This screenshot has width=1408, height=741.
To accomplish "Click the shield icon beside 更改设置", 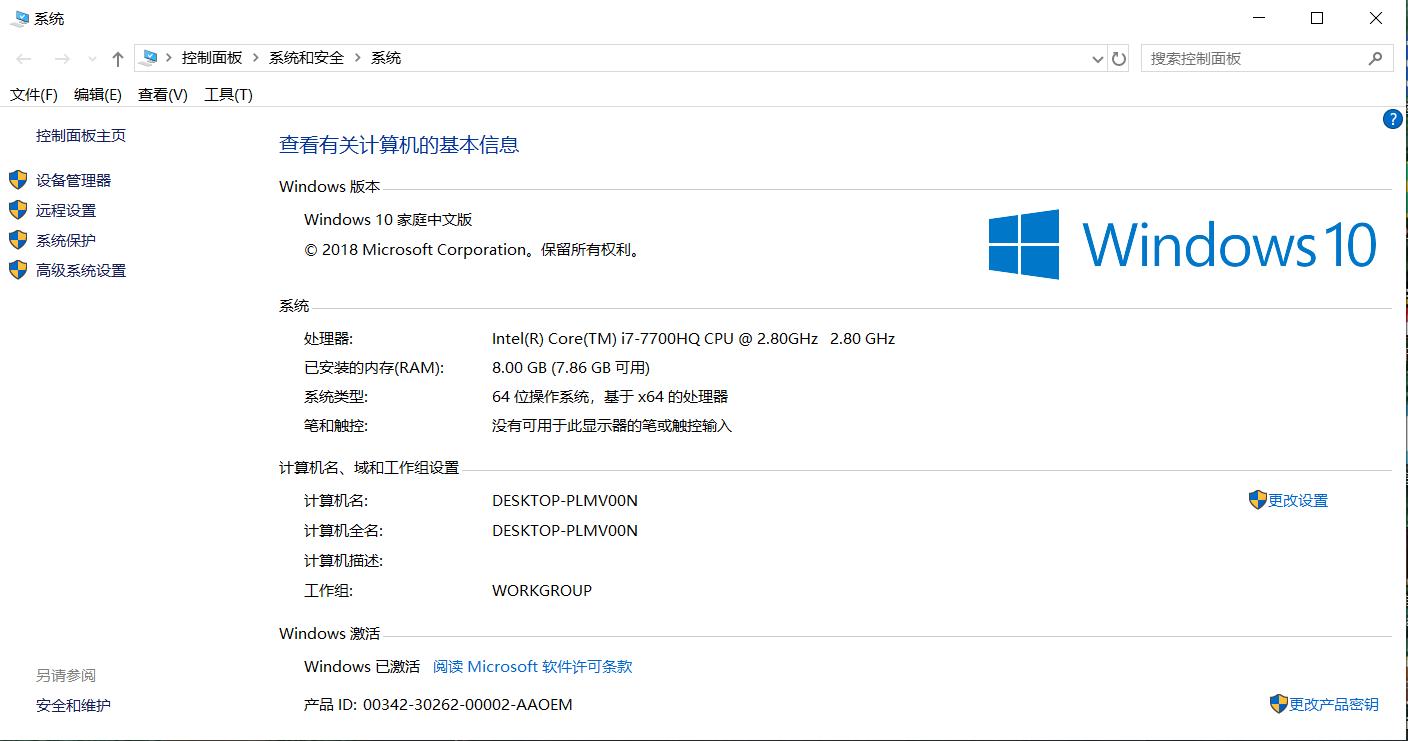I will point(1257,499).
